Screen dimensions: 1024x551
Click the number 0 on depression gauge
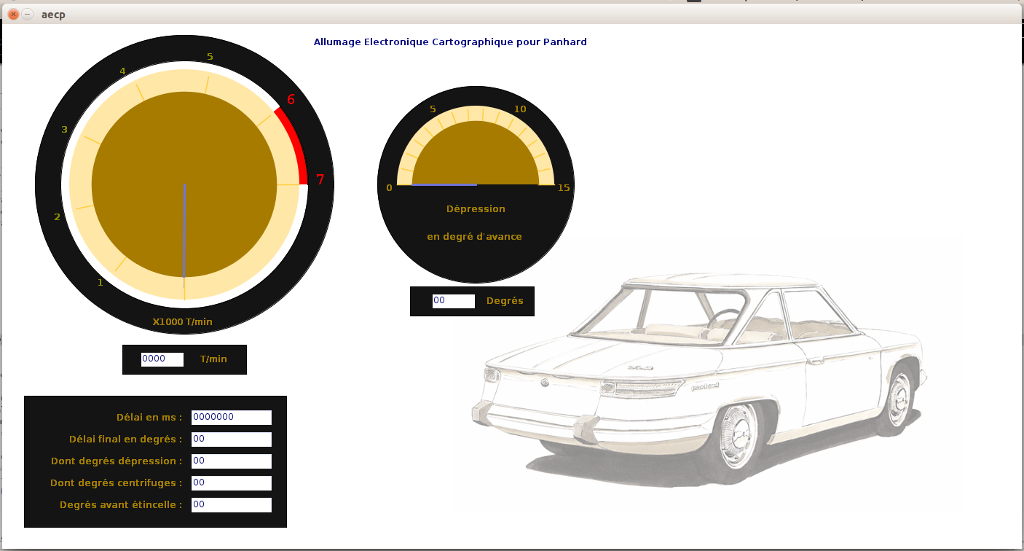(389, 188)
